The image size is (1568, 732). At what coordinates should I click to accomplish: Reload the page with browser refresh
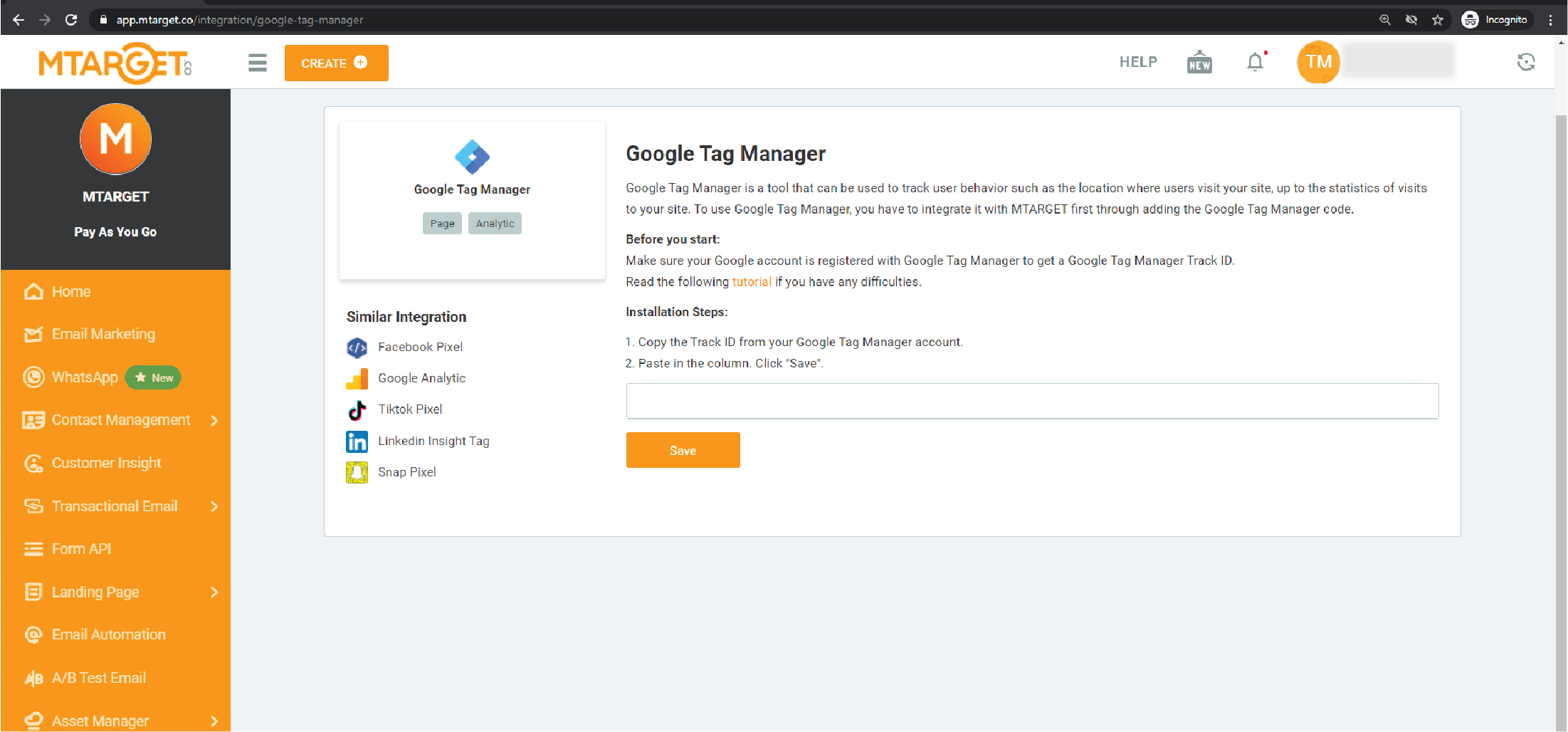(70, 20)
